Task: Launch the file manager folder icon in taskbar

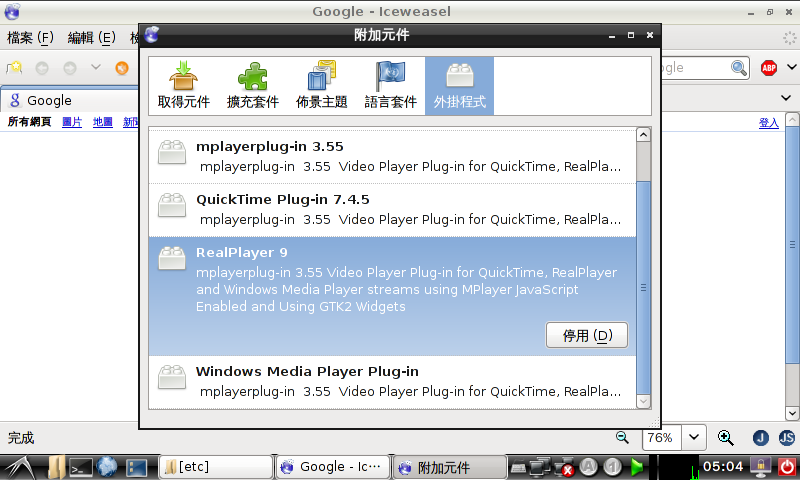Action: [56, 467]
